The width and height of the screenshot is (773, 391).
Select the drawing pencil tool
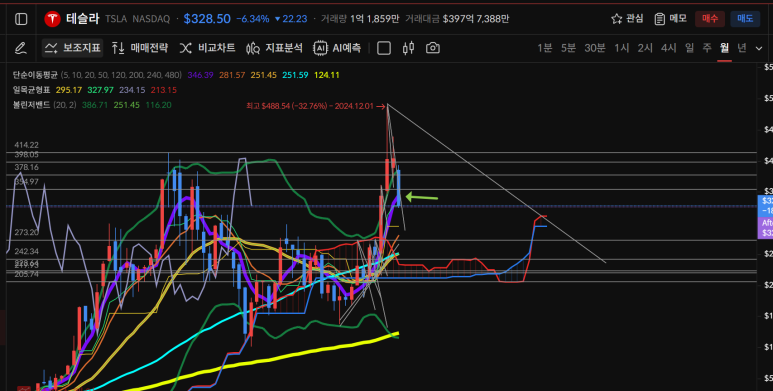point(20,48)
